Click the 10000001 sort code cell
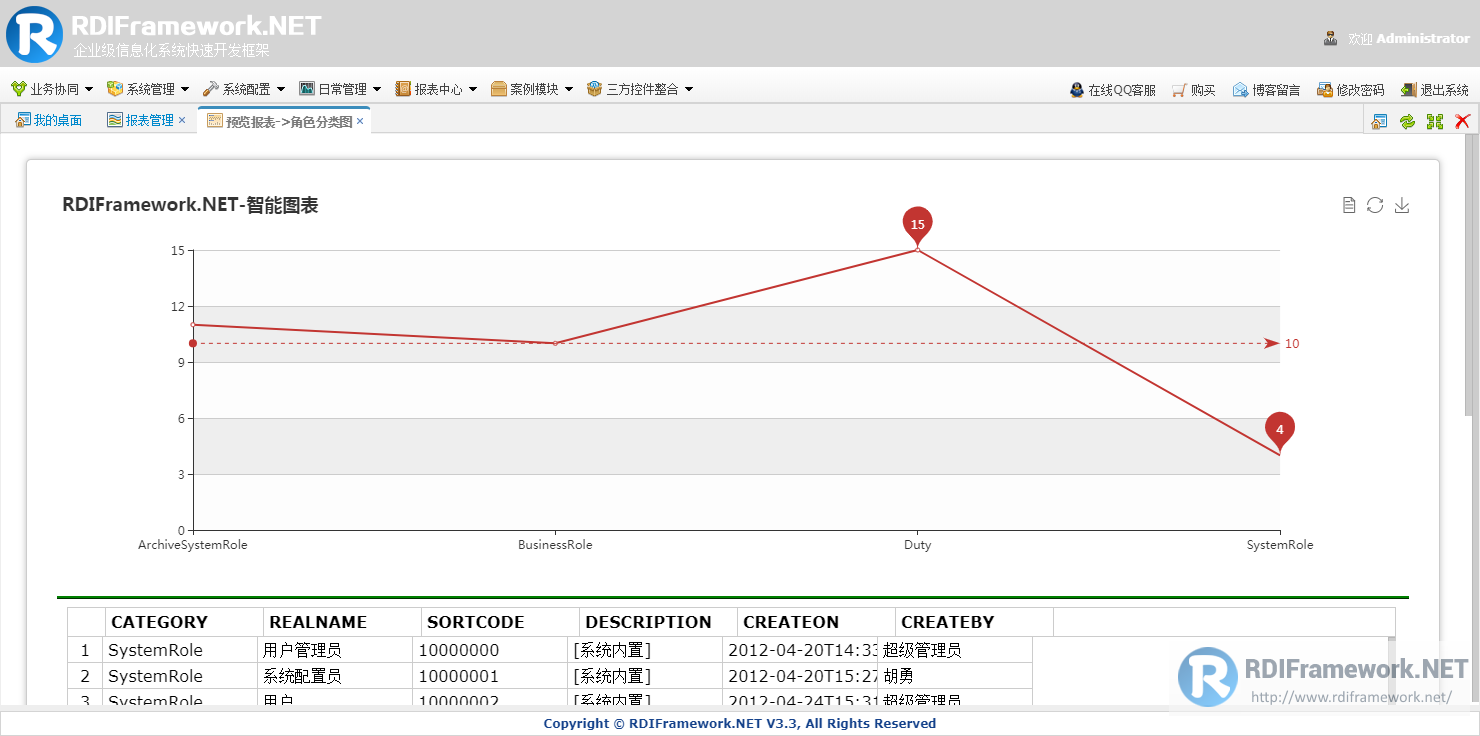The height and width of the screenshot is (736, 1480). (x=490, y=676)
